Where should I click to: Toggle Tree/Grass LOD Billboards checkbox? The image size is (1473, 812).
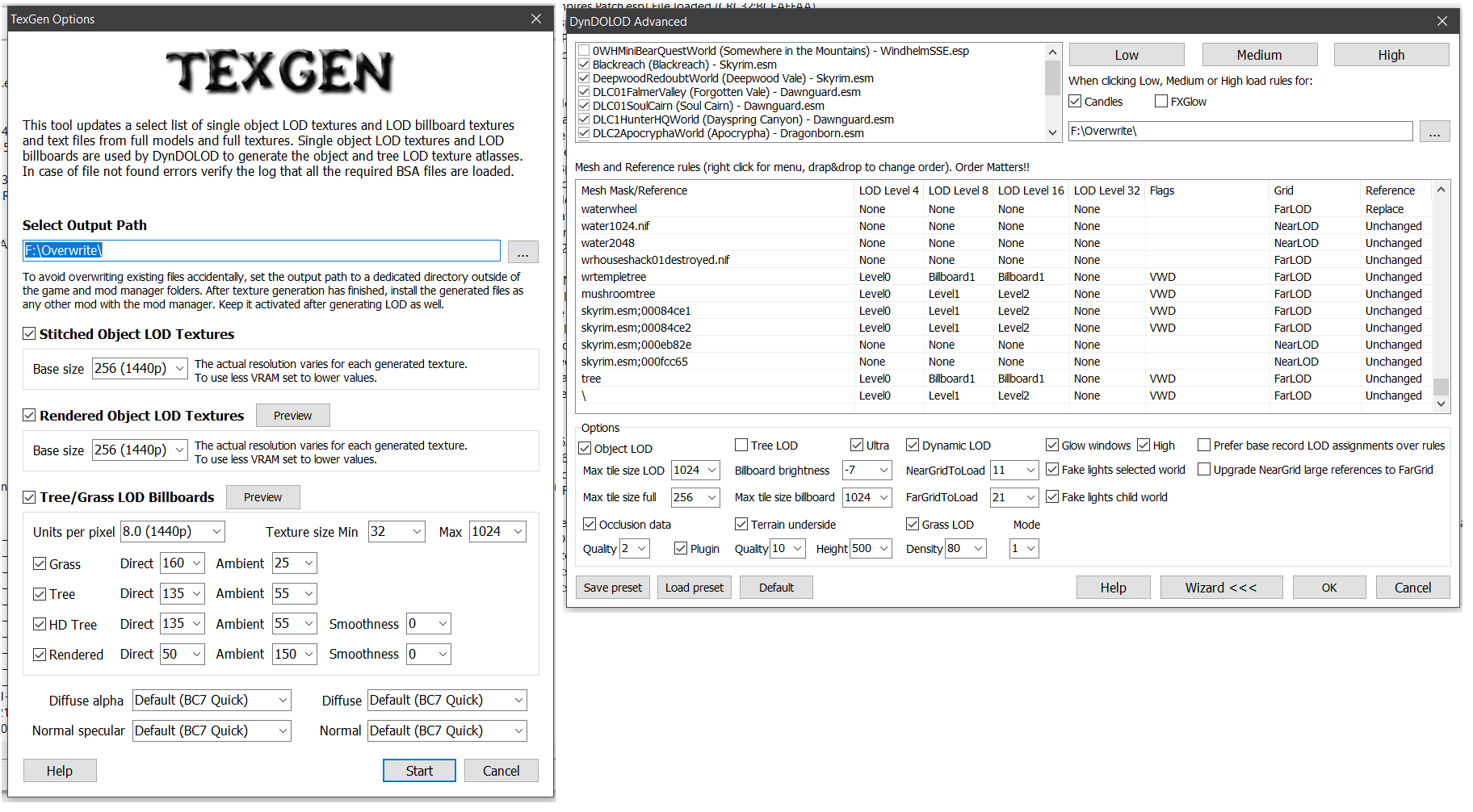pos(29,497)
